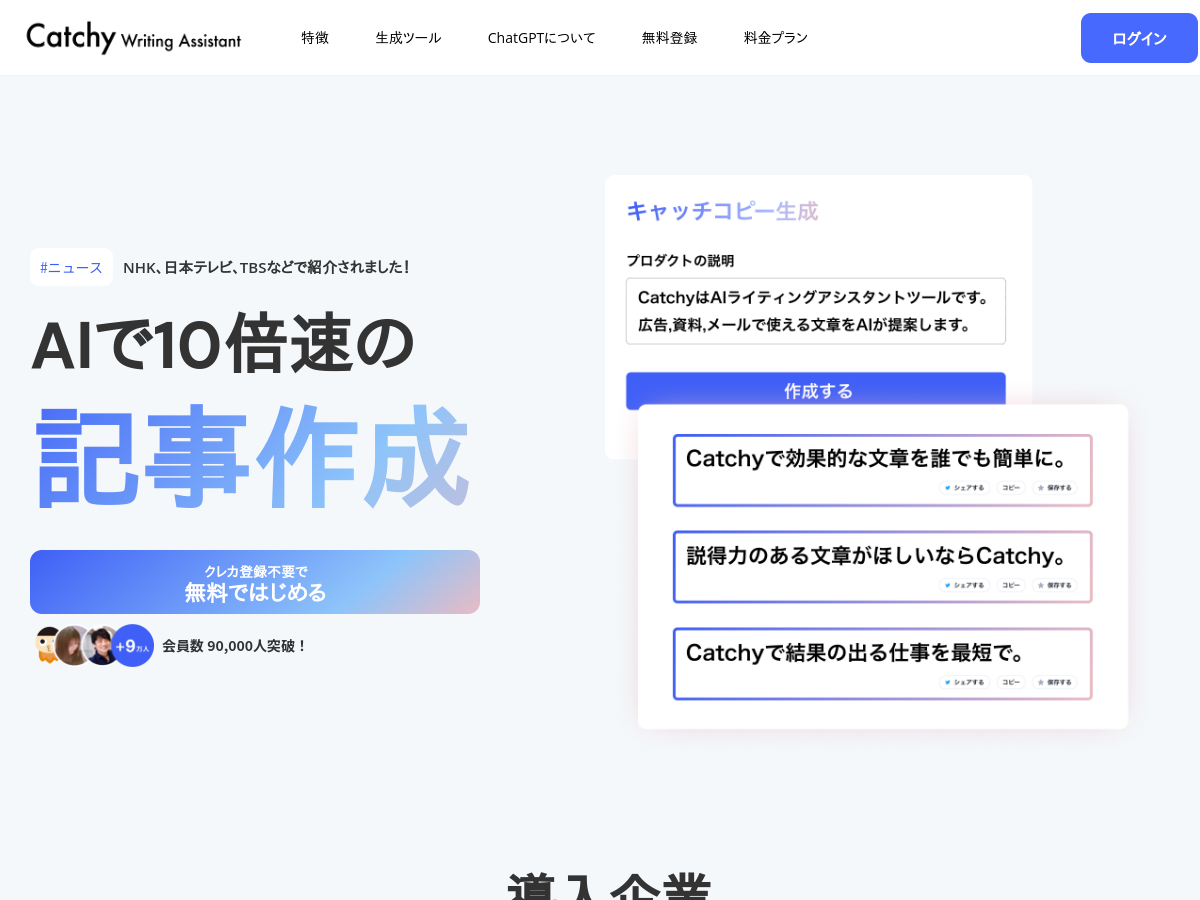The image size is (1200, 900).
Task: Copy the Catchyで結果の出る仕事 result
Action: [1011, 682]
